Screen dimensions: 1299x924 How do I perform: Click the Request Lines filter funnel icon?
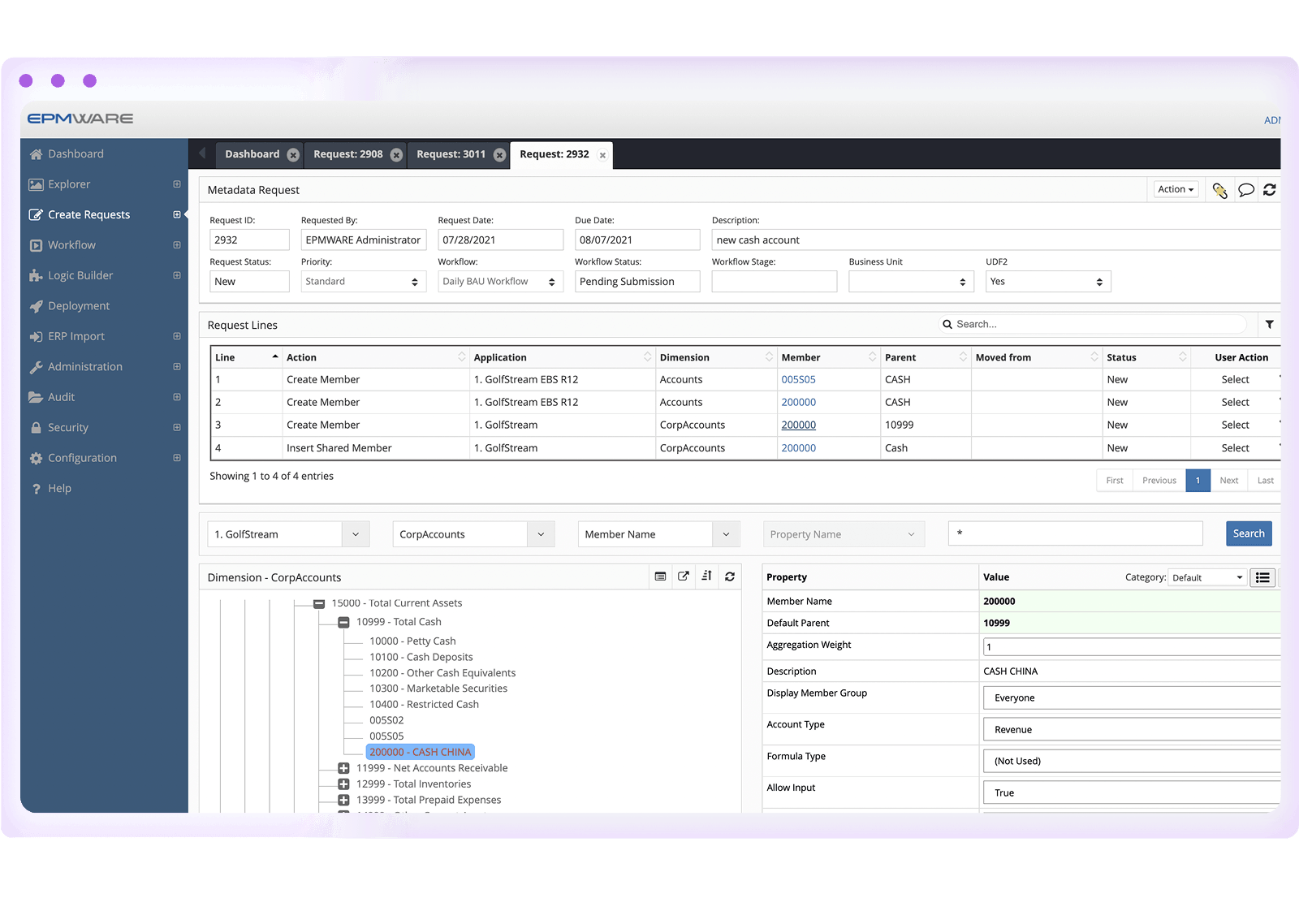pos(1269,324)
